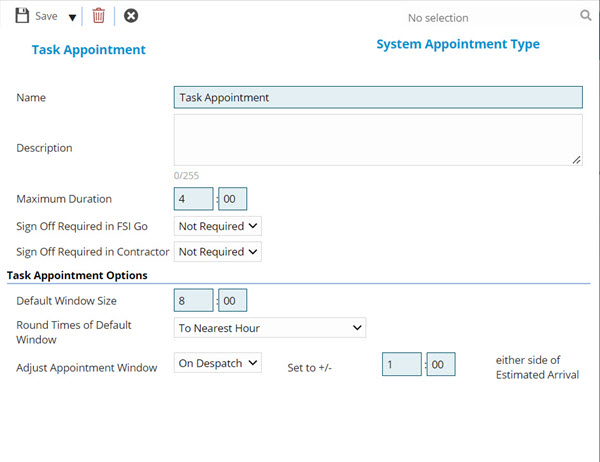The image size is (600, 462).
Task: Open Sign Off Required in FSI Go dropdown
Action: (x=218, y=226)
